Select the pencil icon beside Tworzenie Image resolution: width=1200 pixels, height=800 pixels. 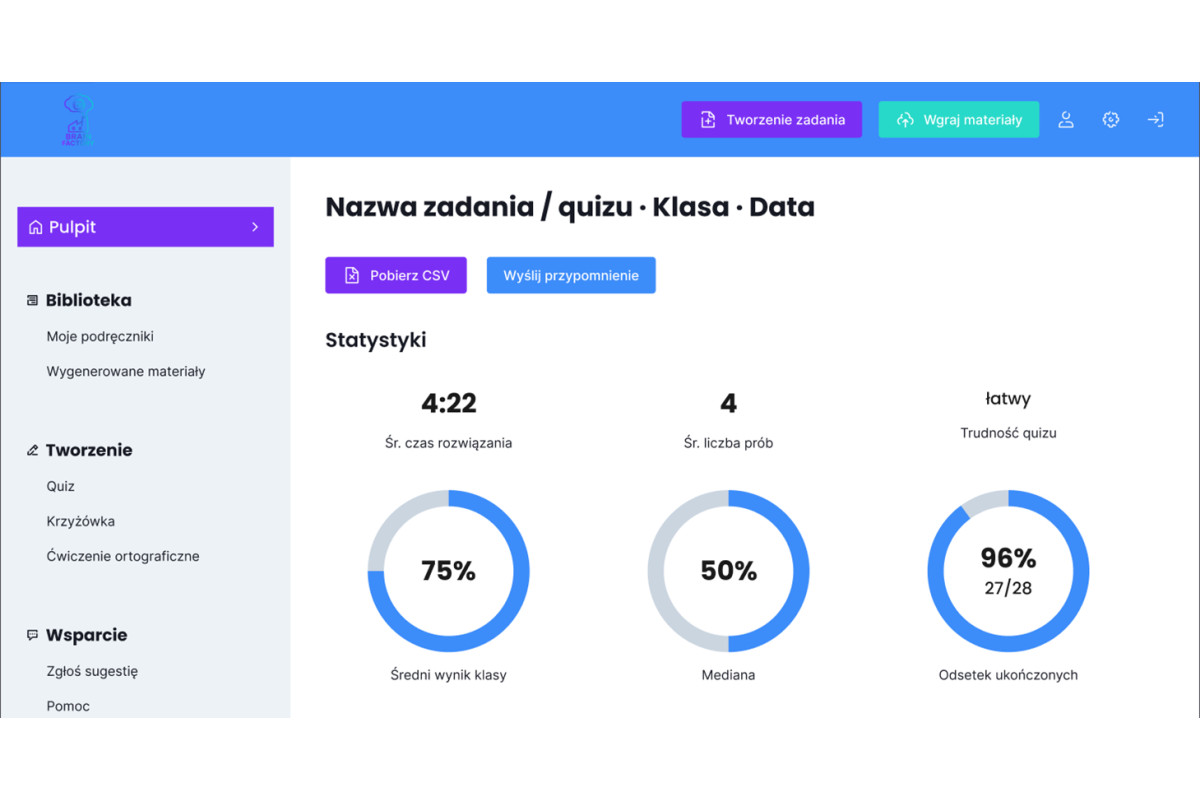(31, 449)
